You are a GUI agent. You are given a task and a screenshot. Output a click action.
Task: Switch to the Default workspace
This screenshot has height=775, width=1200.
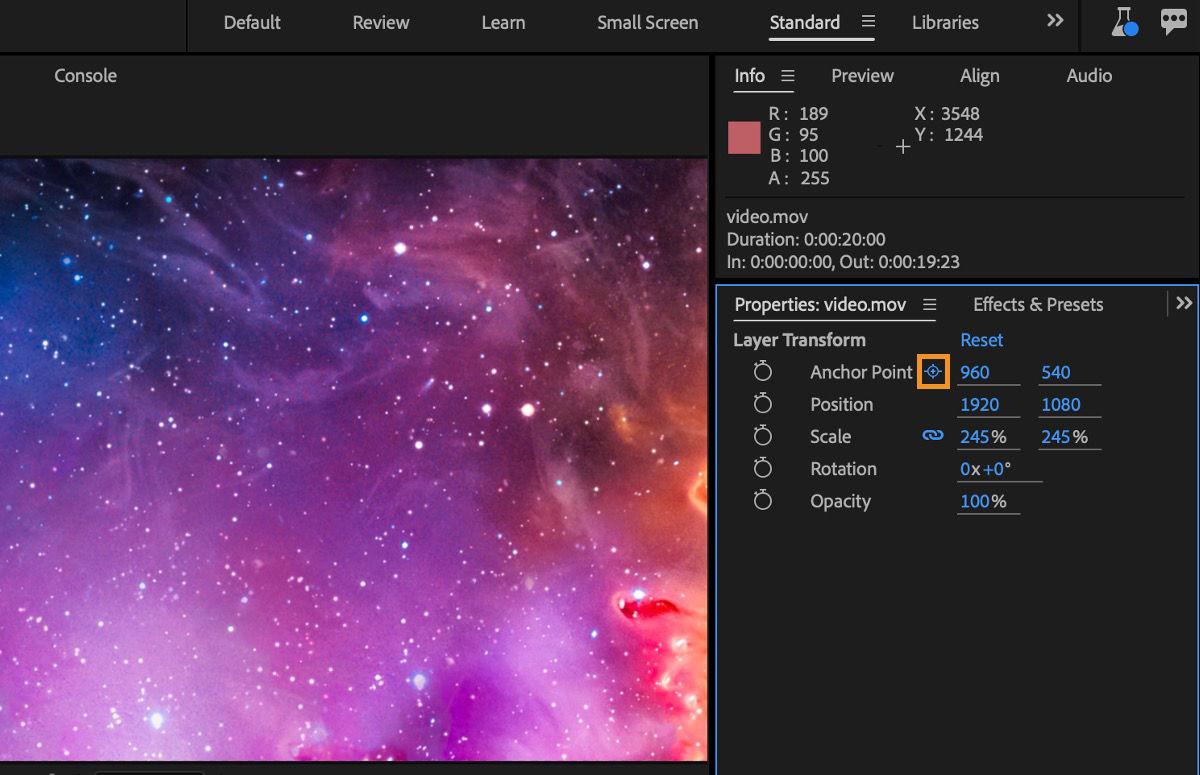click(252, 22)
